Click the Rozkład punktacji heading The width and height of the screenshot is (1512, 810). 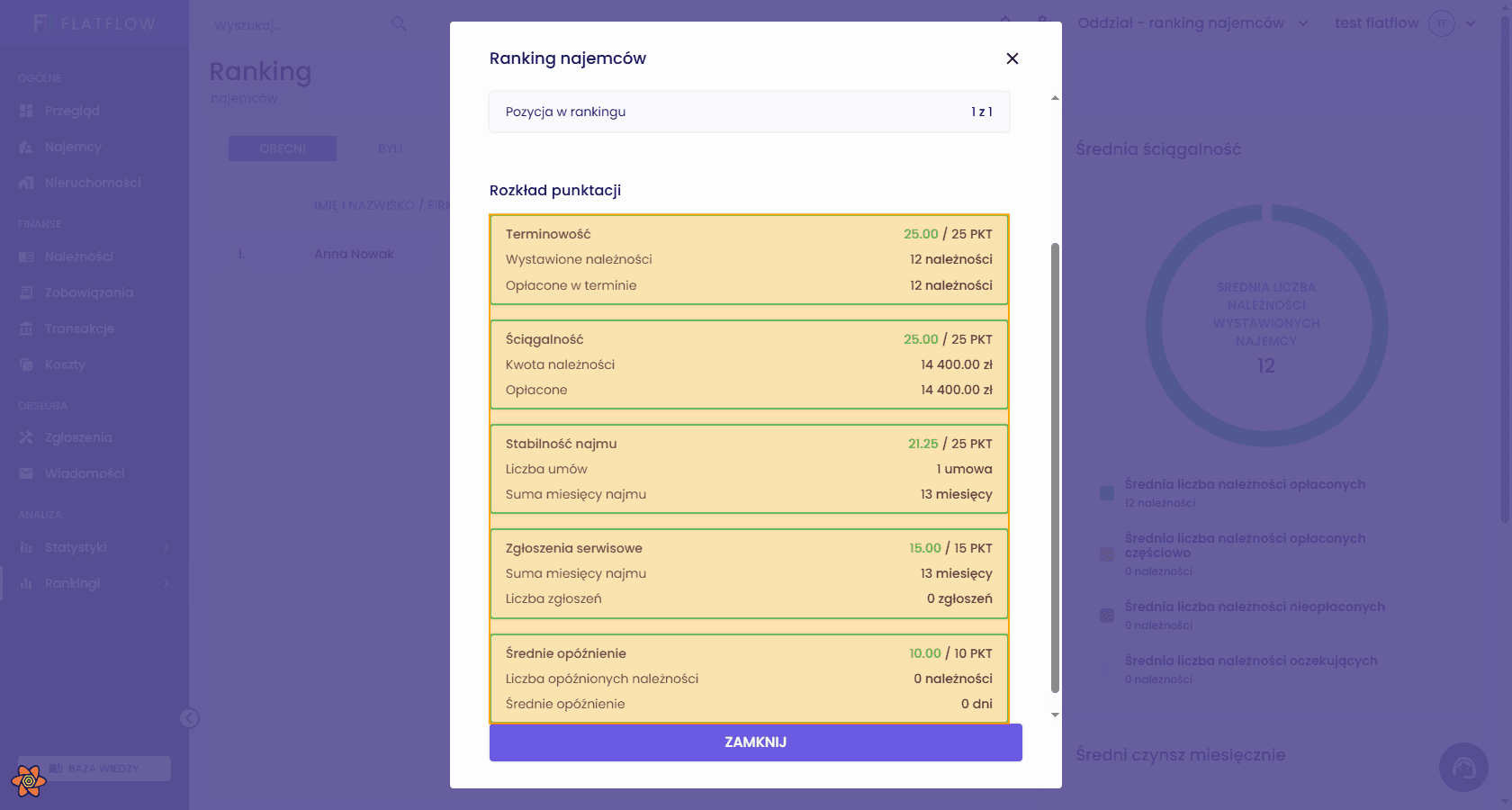tap(555, 190)
